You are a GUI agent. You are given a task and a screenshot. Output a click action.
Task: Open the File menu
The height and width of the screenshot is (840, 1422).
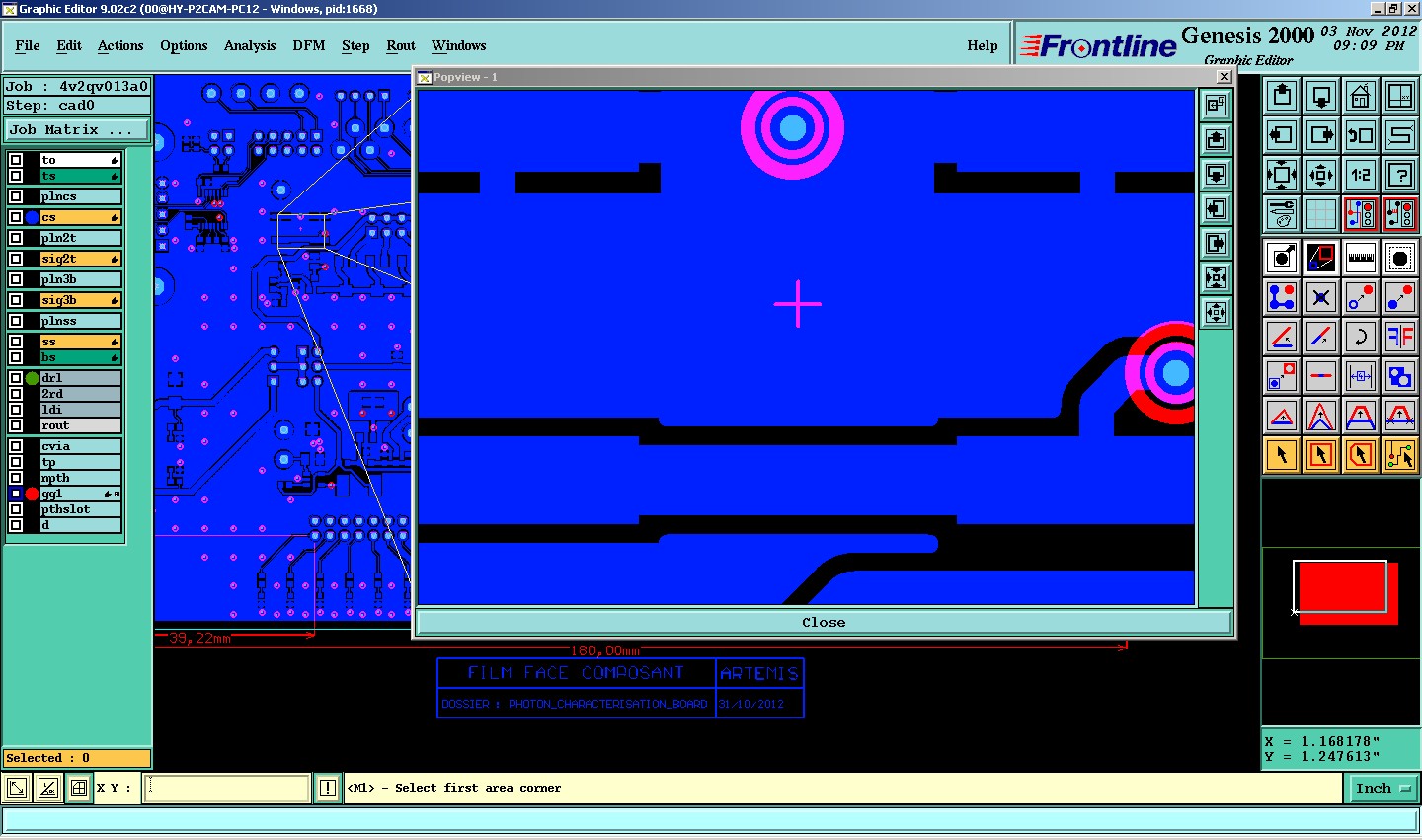[28, 45]
